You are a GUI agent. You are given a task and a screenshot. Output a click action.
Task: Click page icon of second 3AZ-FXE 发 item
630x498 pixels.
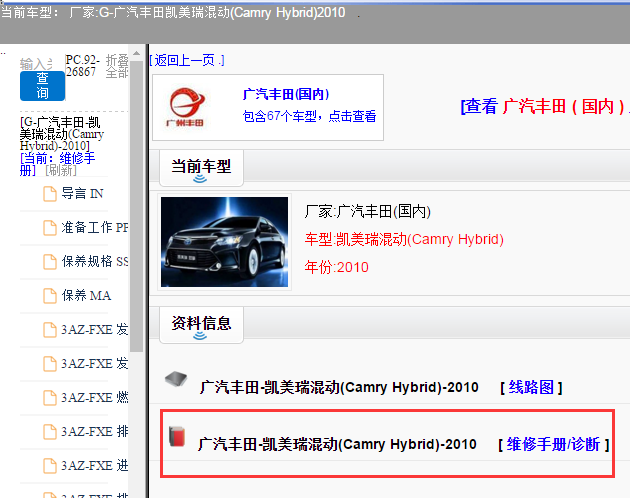50,364
